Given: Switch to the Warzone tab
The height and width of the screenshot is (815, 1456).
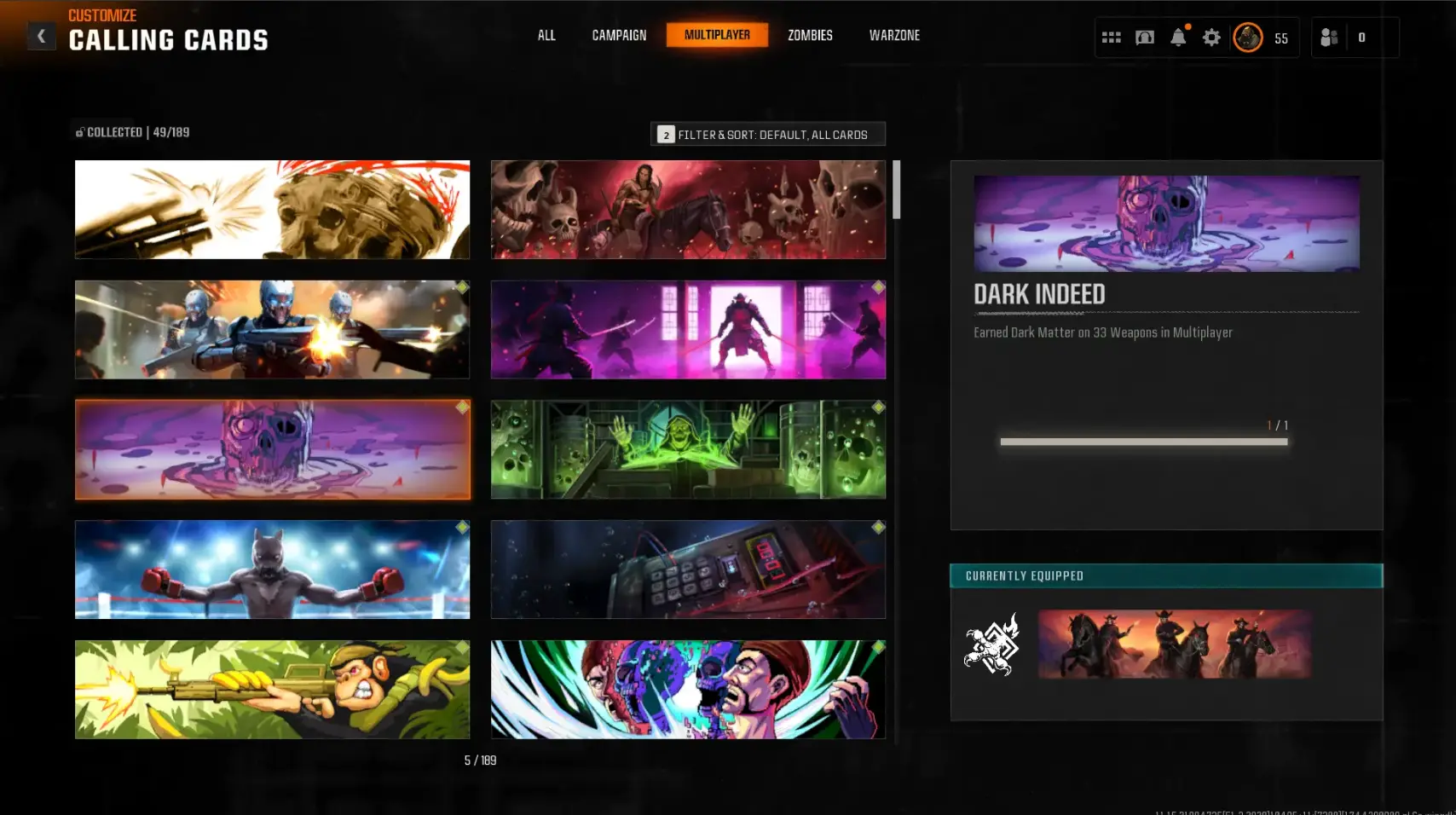Looking at the screenshot, I should coord(894,35).
